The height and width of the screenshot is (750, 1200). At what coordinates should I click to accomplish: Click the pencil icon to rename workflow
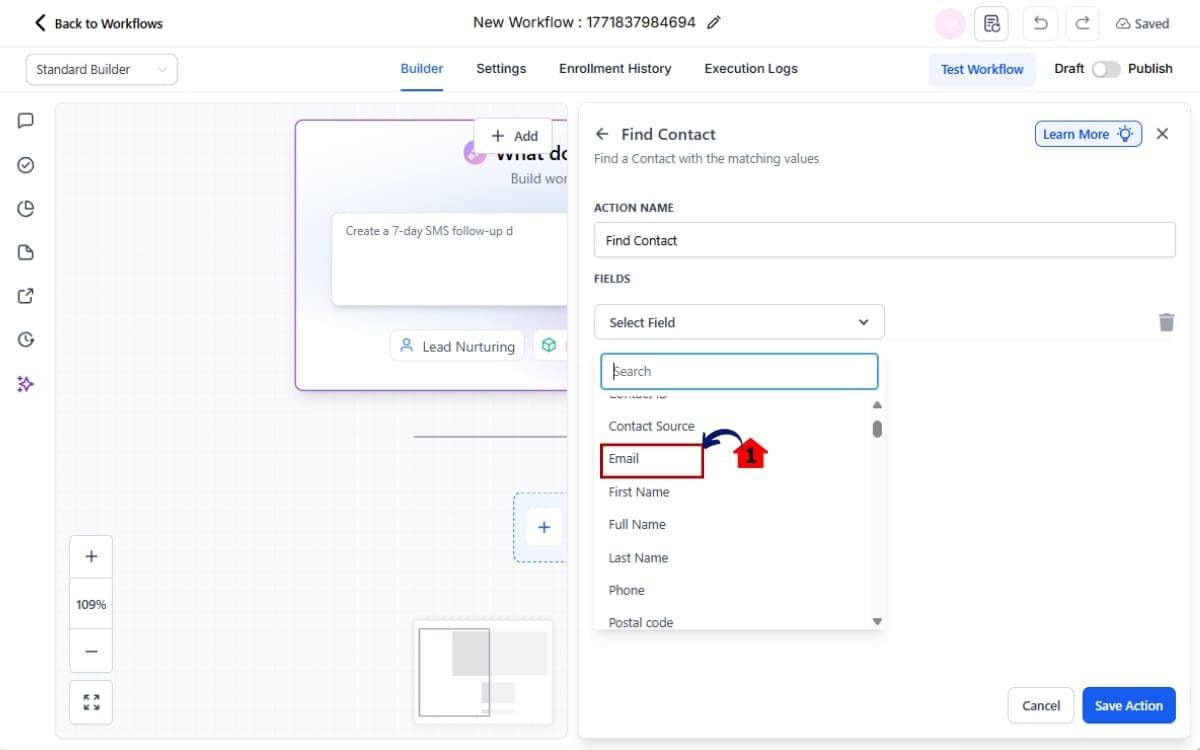point(713,23)
